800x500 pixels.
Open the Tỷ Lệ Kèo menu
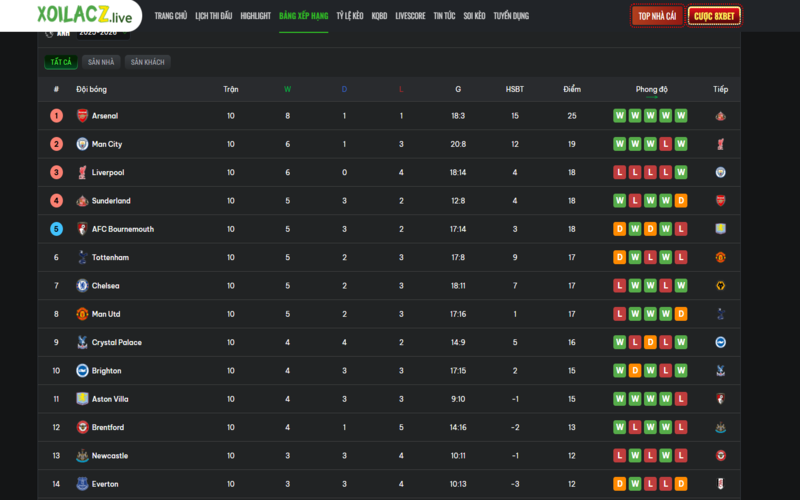click(350, 17)
